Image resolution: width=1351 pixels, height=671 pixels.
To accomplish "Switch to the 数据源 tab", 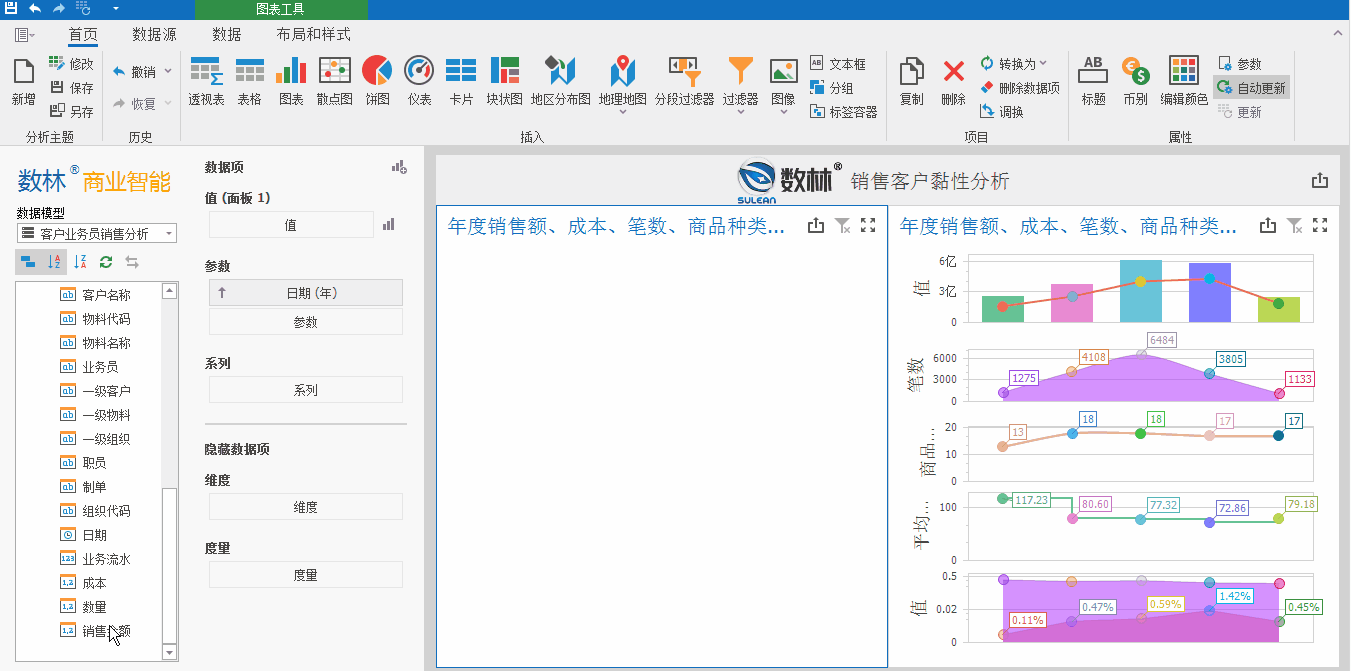I will [x=154, y=34].
